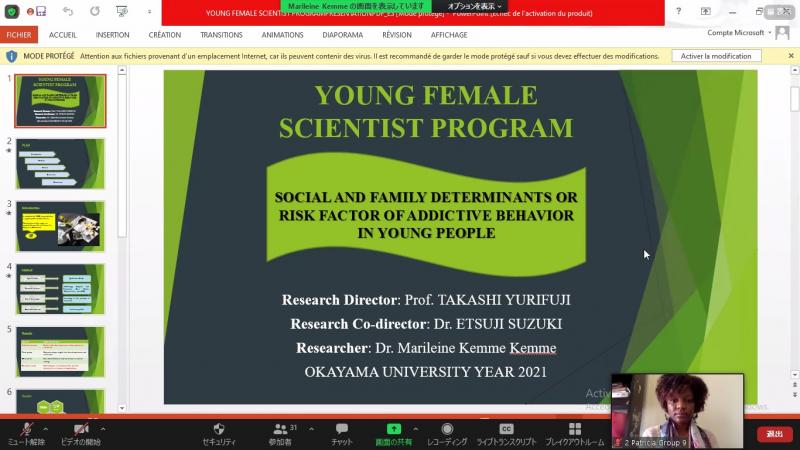Open the FICHIER tab

[19, 35]
